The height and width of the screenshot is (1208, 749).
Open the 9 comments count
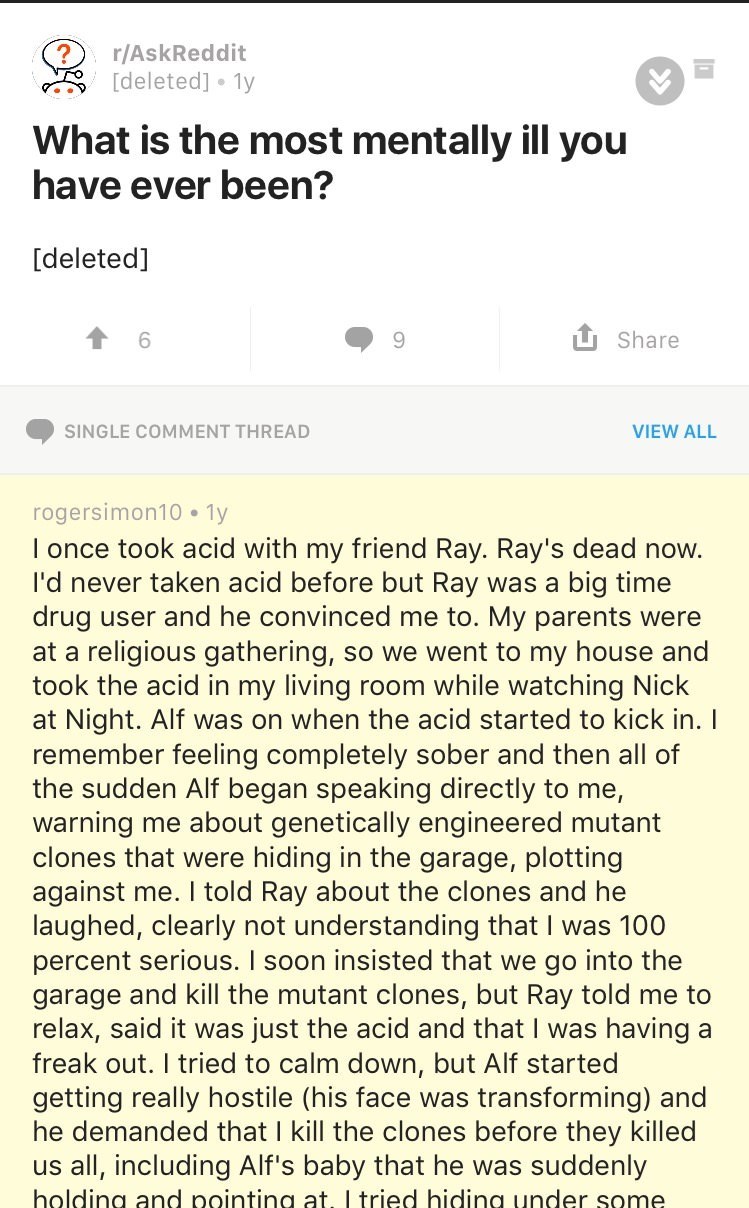[x=399, y=340]
